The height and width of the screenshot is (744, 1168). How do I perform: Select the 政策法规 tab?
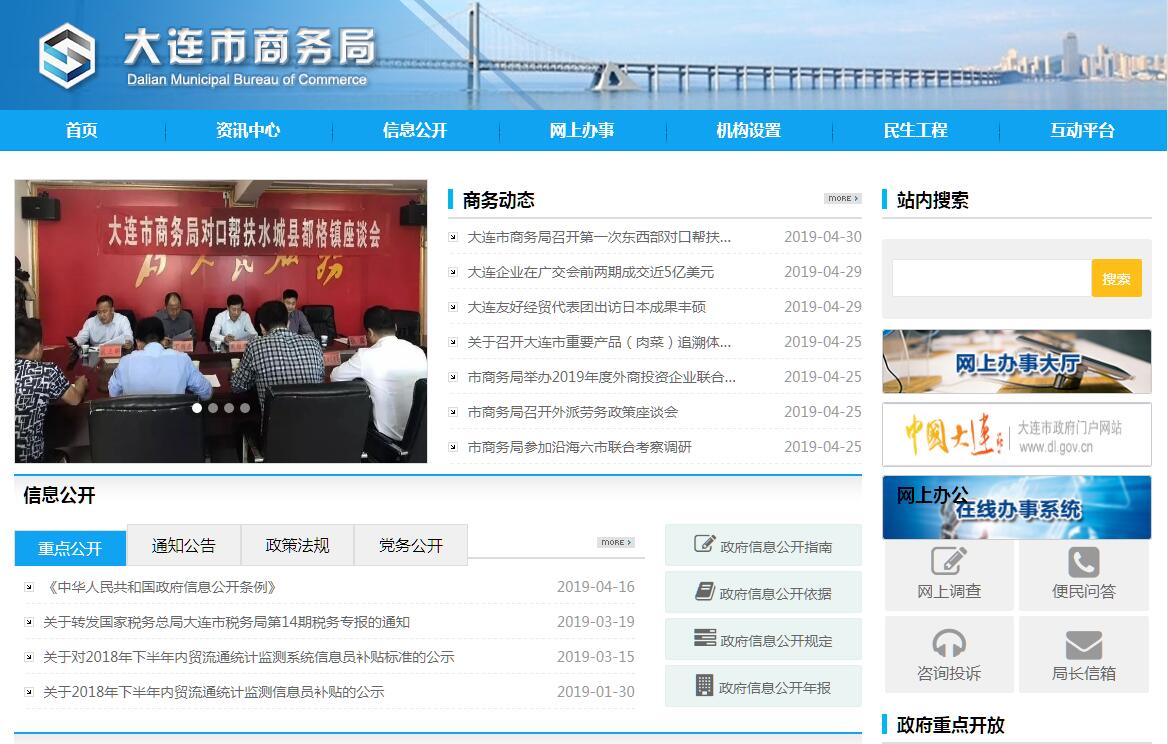point(297,545)
